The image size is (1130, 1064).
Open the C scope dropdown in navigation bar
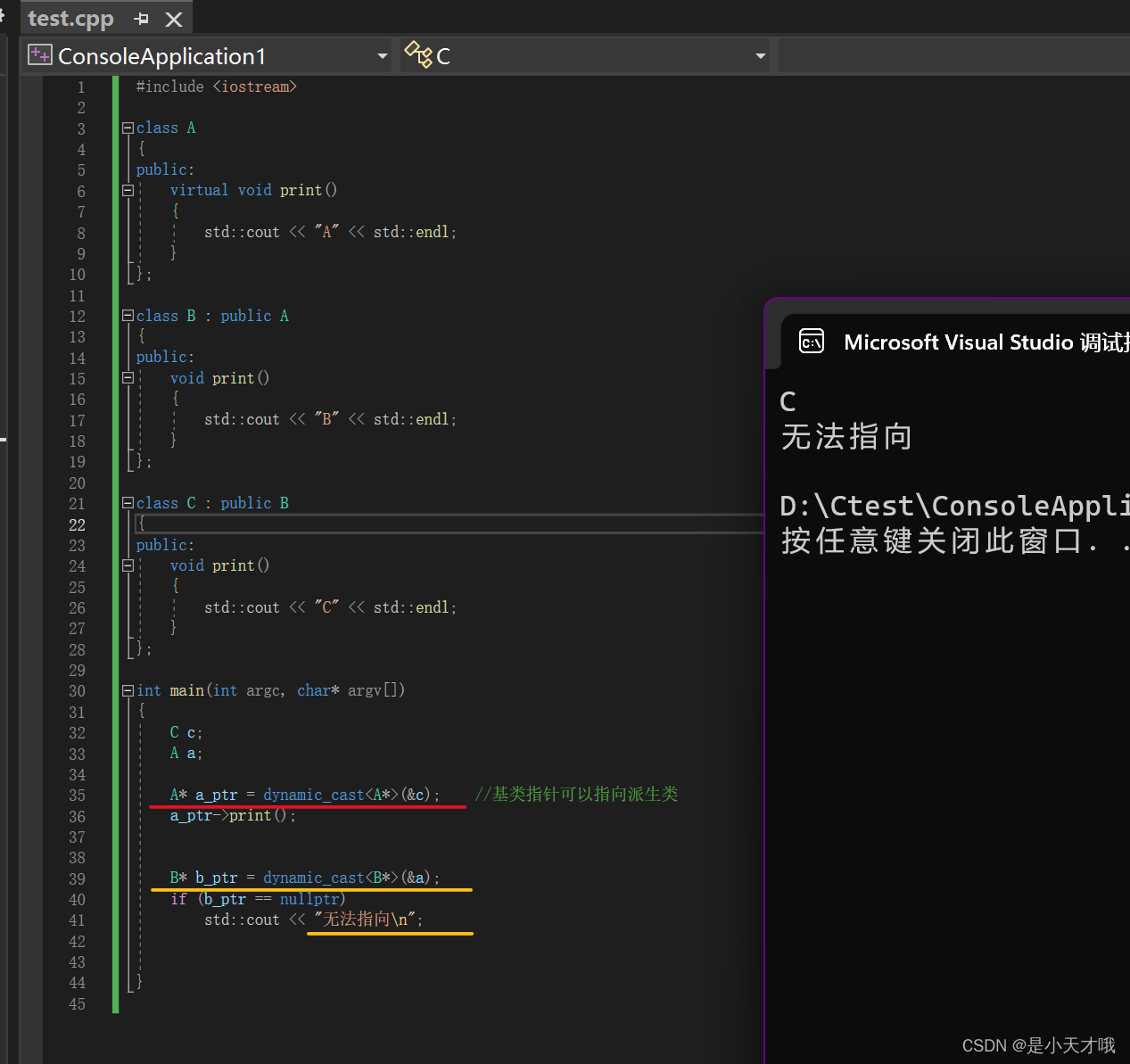coord(759,54)
